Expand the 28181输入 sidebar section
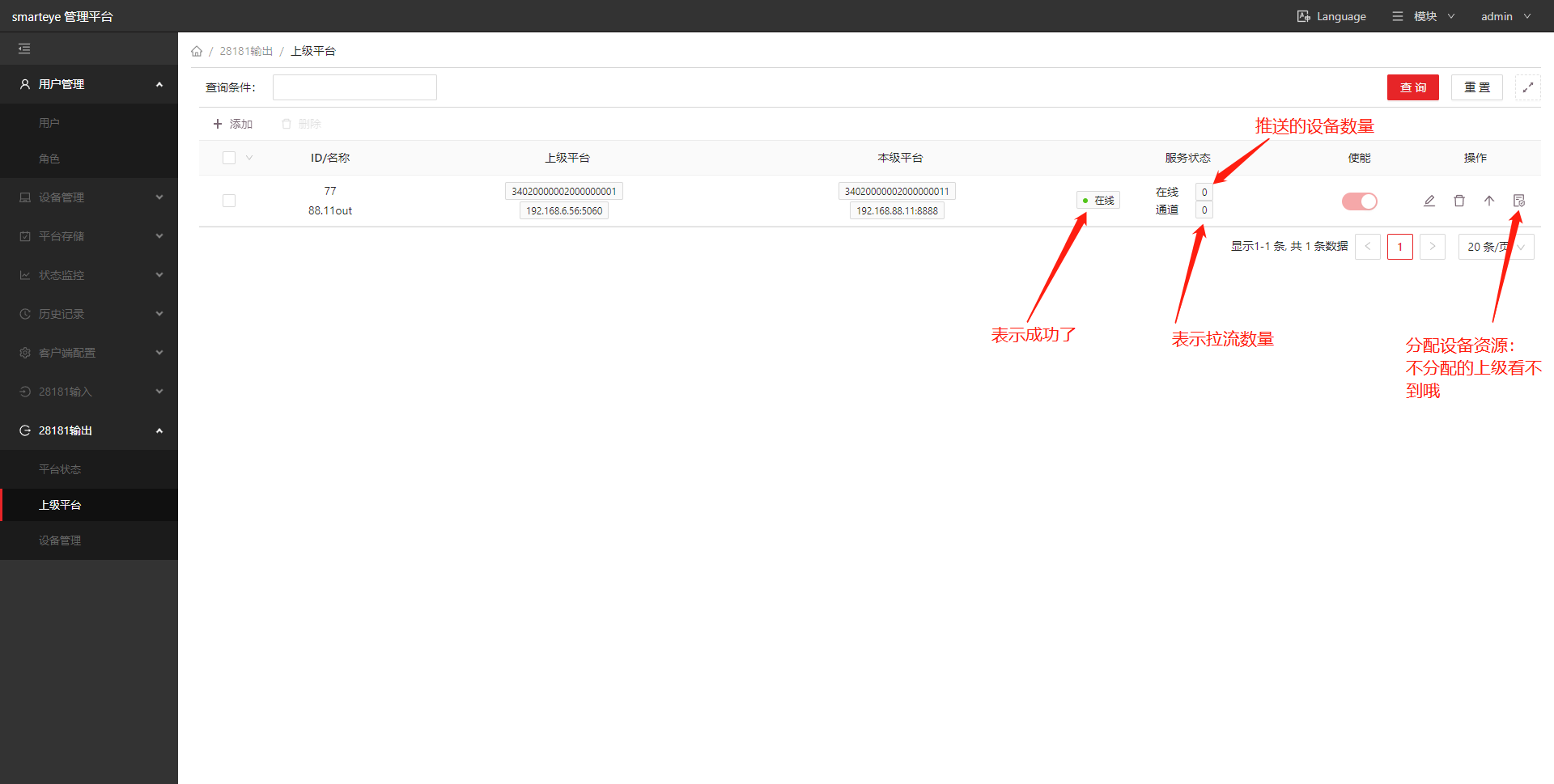Viewport: 1554px width, 784px height. tap(89, 392)
